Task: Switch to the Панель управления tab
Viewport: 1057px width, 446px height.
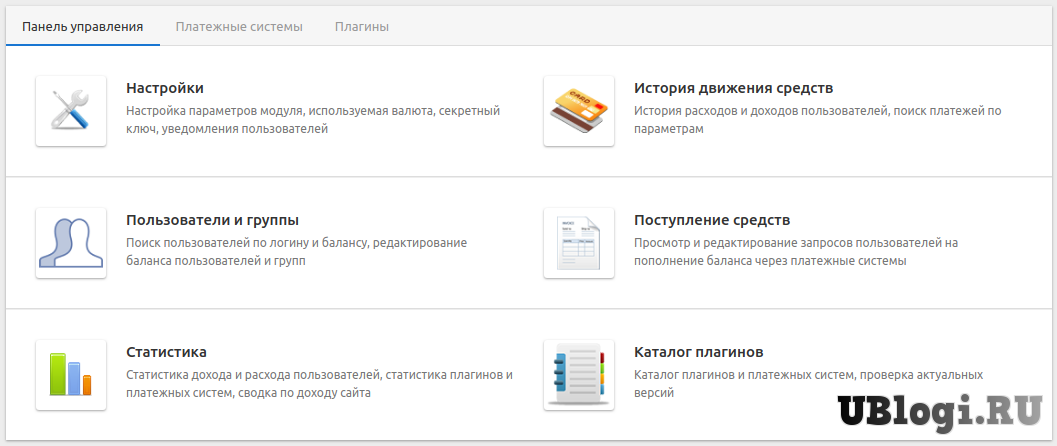Action: coord(82,27)
